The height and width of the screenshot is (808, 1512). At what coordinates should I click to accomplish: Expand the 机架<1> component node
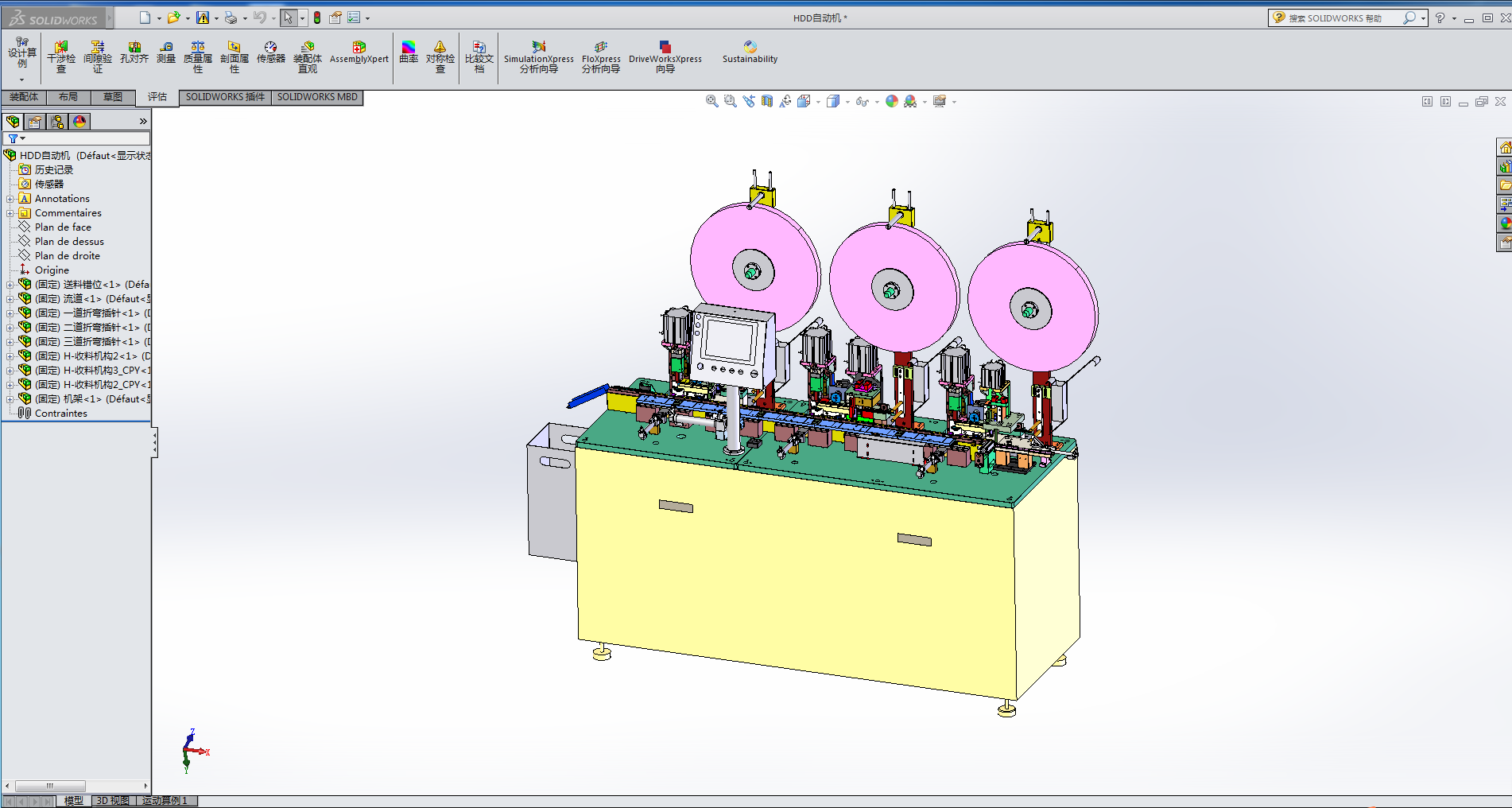tap(10, 399)
